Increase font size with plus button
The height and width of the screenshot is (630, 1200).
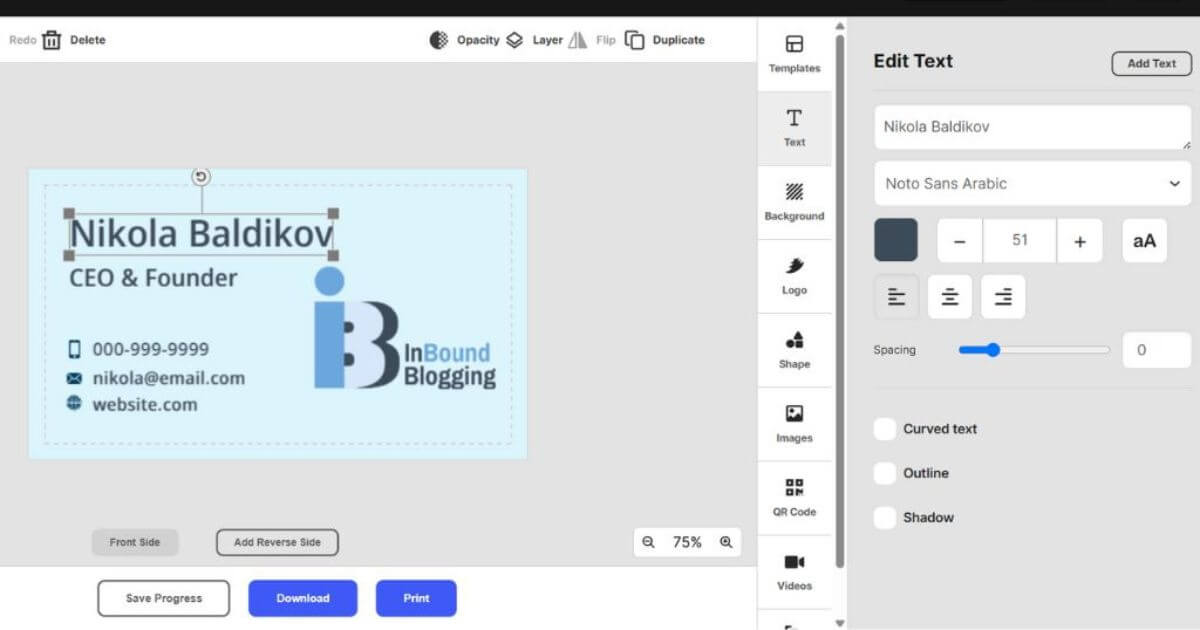pyautogui.click(x=1080, y=241)
